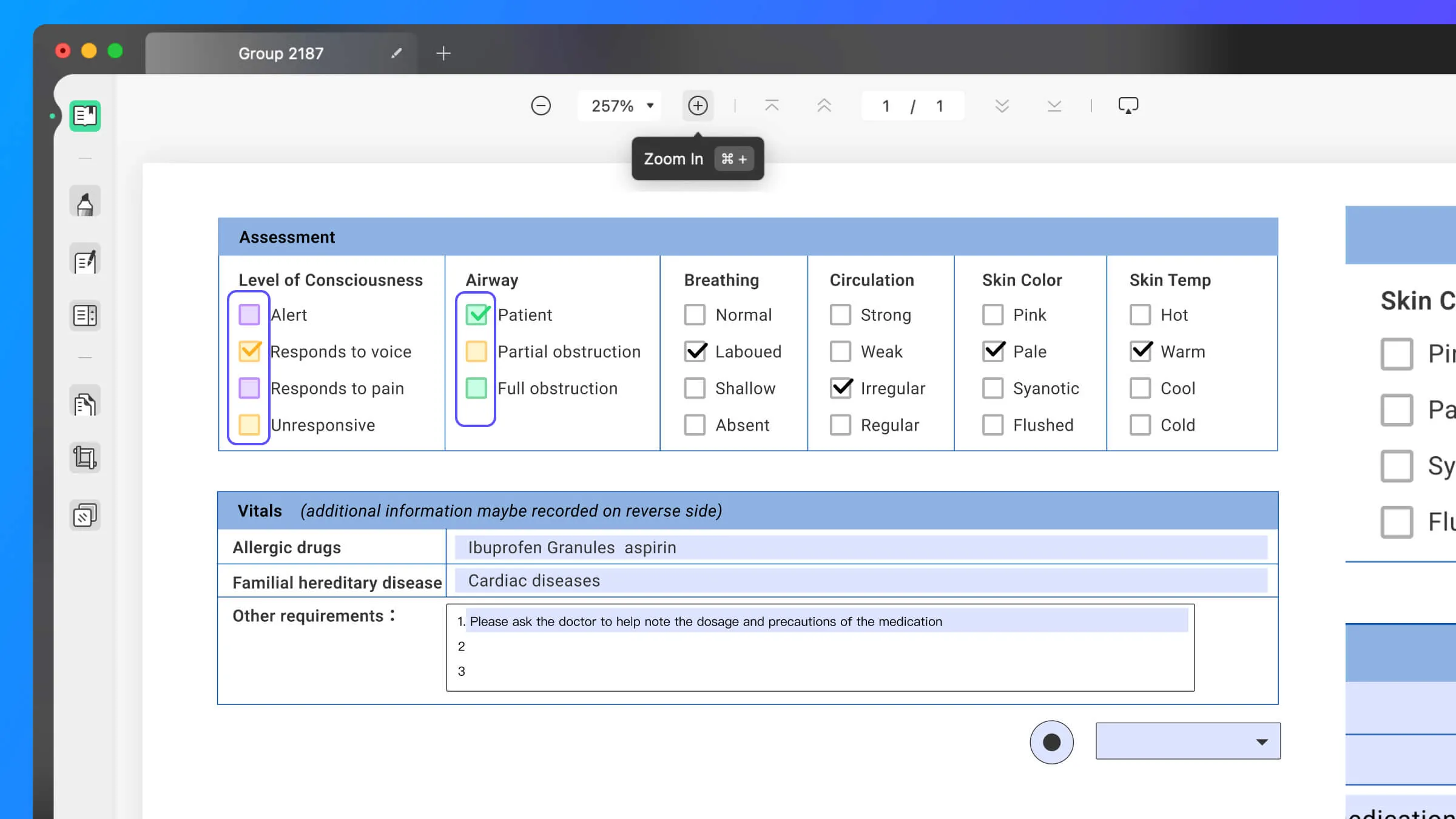Click the Allergic drugs input field
The width and height of the screenshot is (1456, 819).
click(862, 547)
